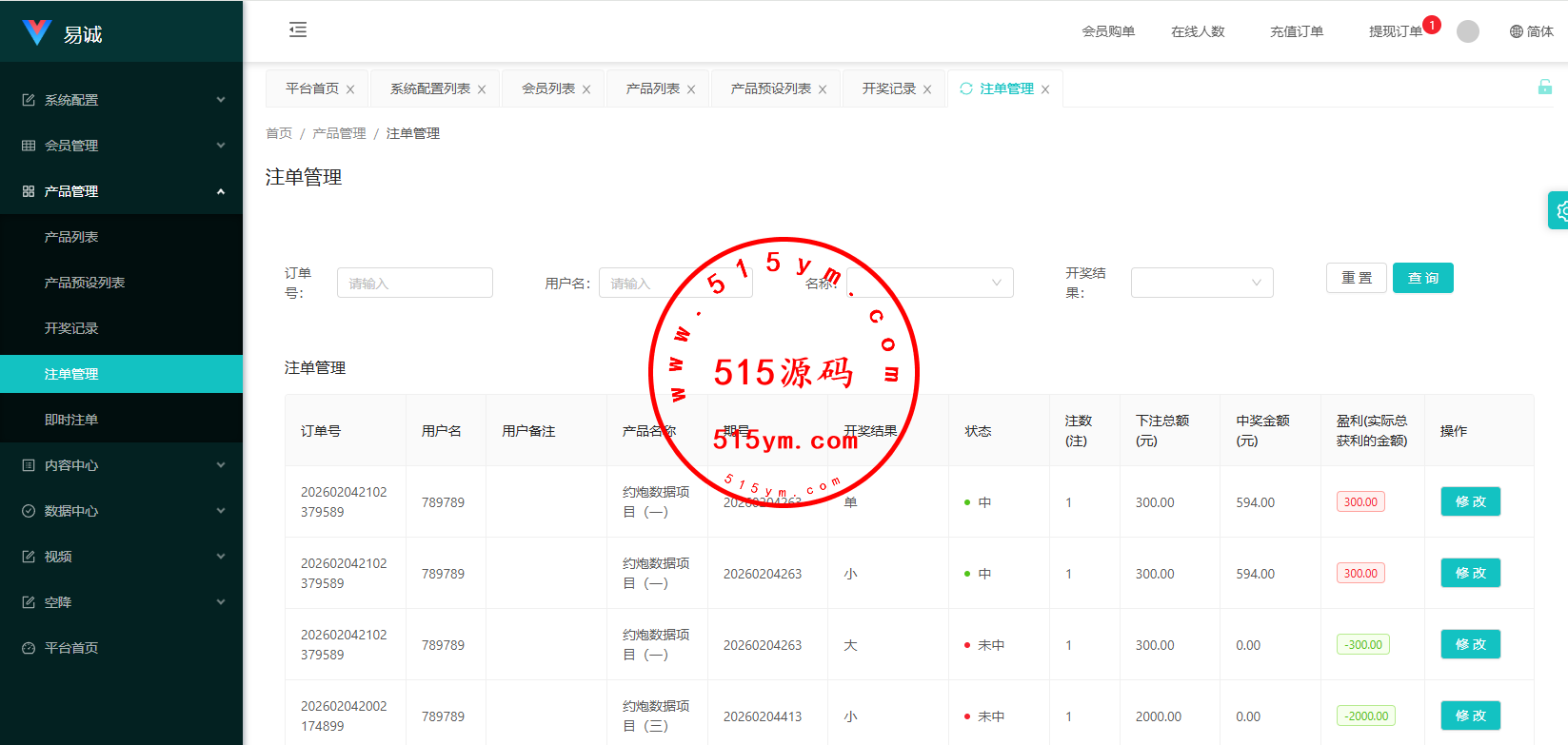Click the refresh icon on 注单管理 tab
The image size is (1568, 745).
(x=966, y=88)
